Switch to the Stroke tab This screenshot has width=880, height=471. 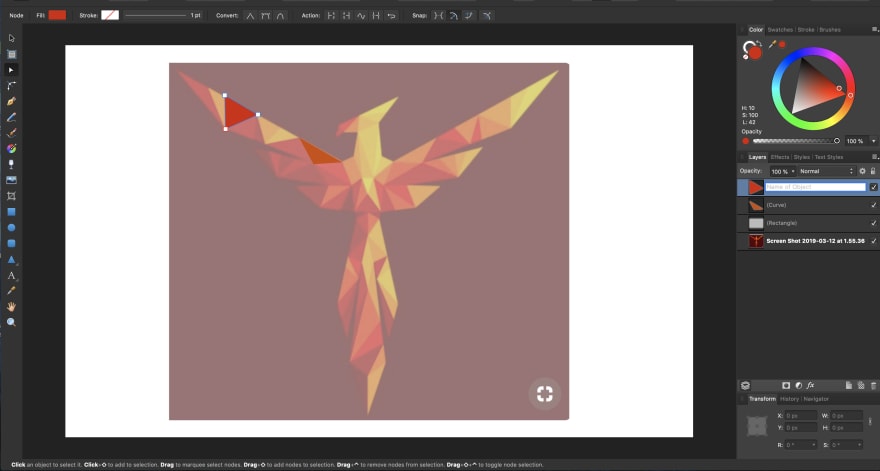click(806, 29)
